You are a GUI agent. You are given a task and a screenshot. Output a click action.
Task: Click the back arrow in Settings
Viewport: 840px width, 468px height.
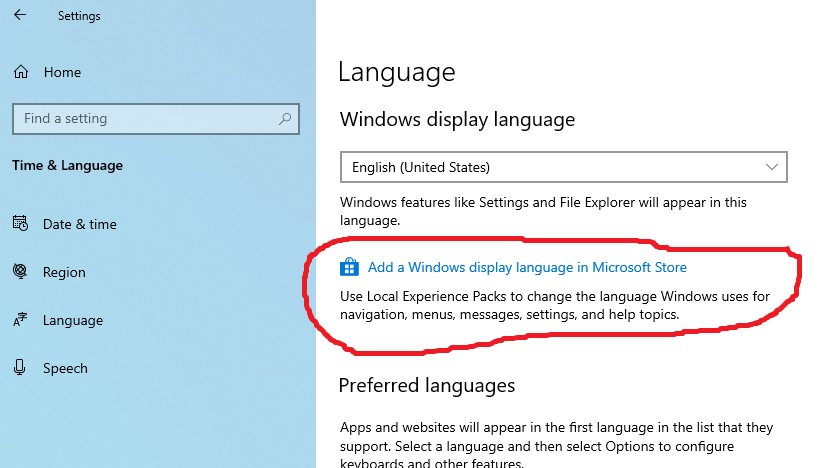click(x=20, y=15)
